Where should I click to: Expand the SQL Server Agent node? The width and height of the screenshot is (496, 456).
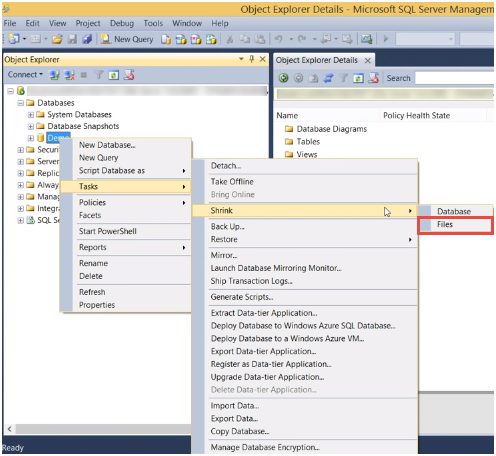[21, 220]
